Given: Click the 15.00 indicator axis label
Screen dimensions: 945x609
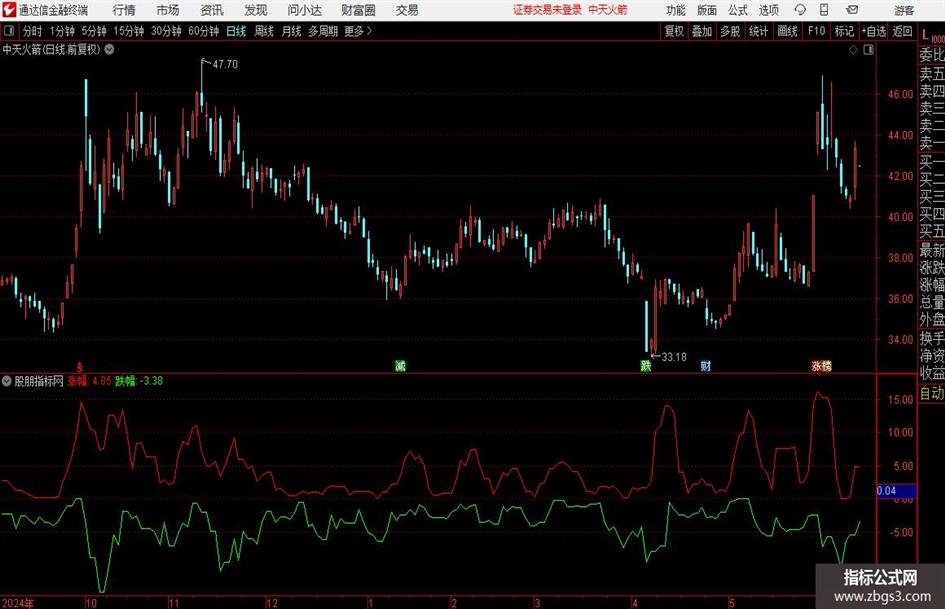Looking at the screenshot, I should (900, 399).
